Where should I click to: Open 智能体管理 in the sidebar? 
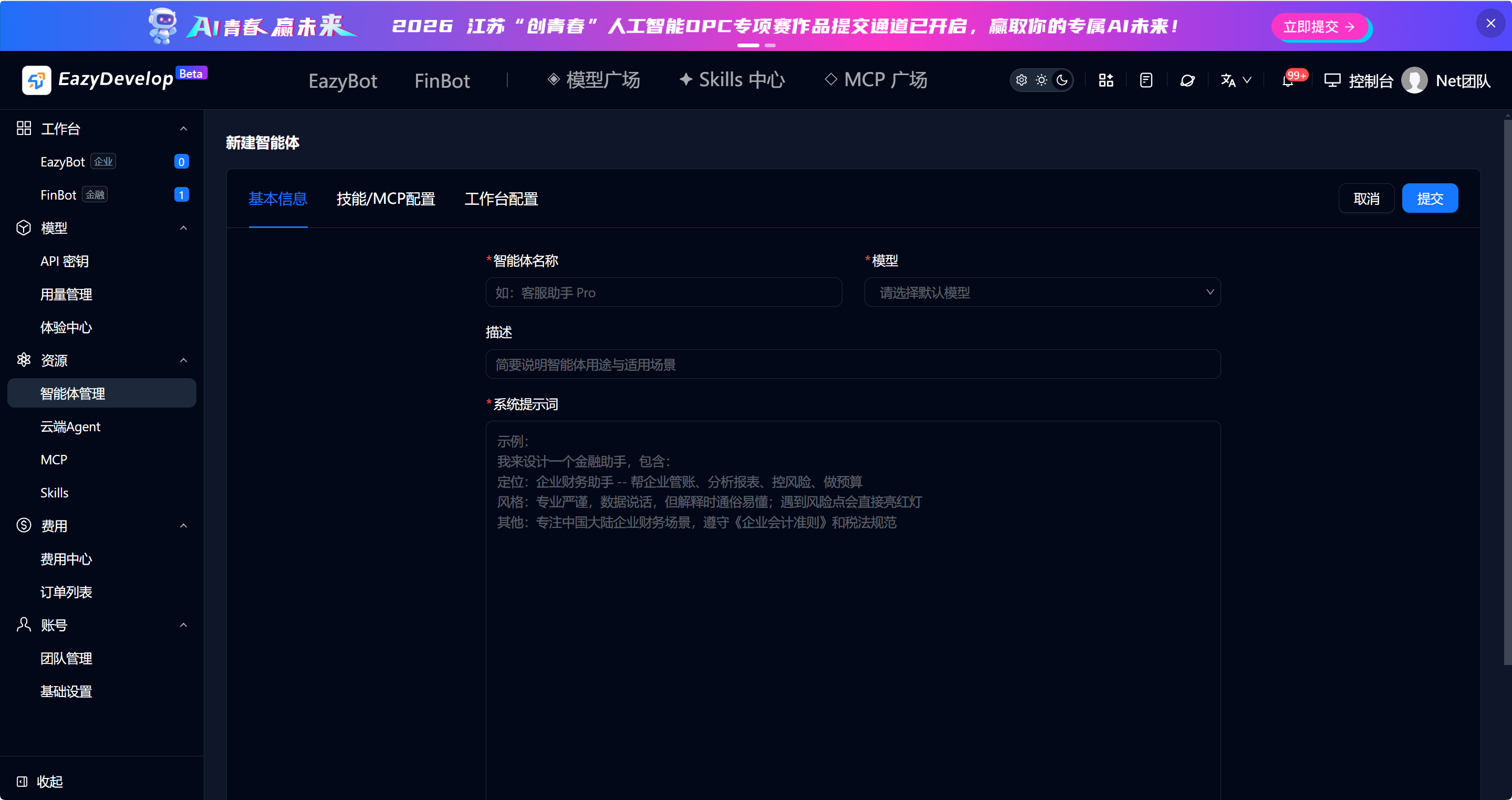(102, 393)
